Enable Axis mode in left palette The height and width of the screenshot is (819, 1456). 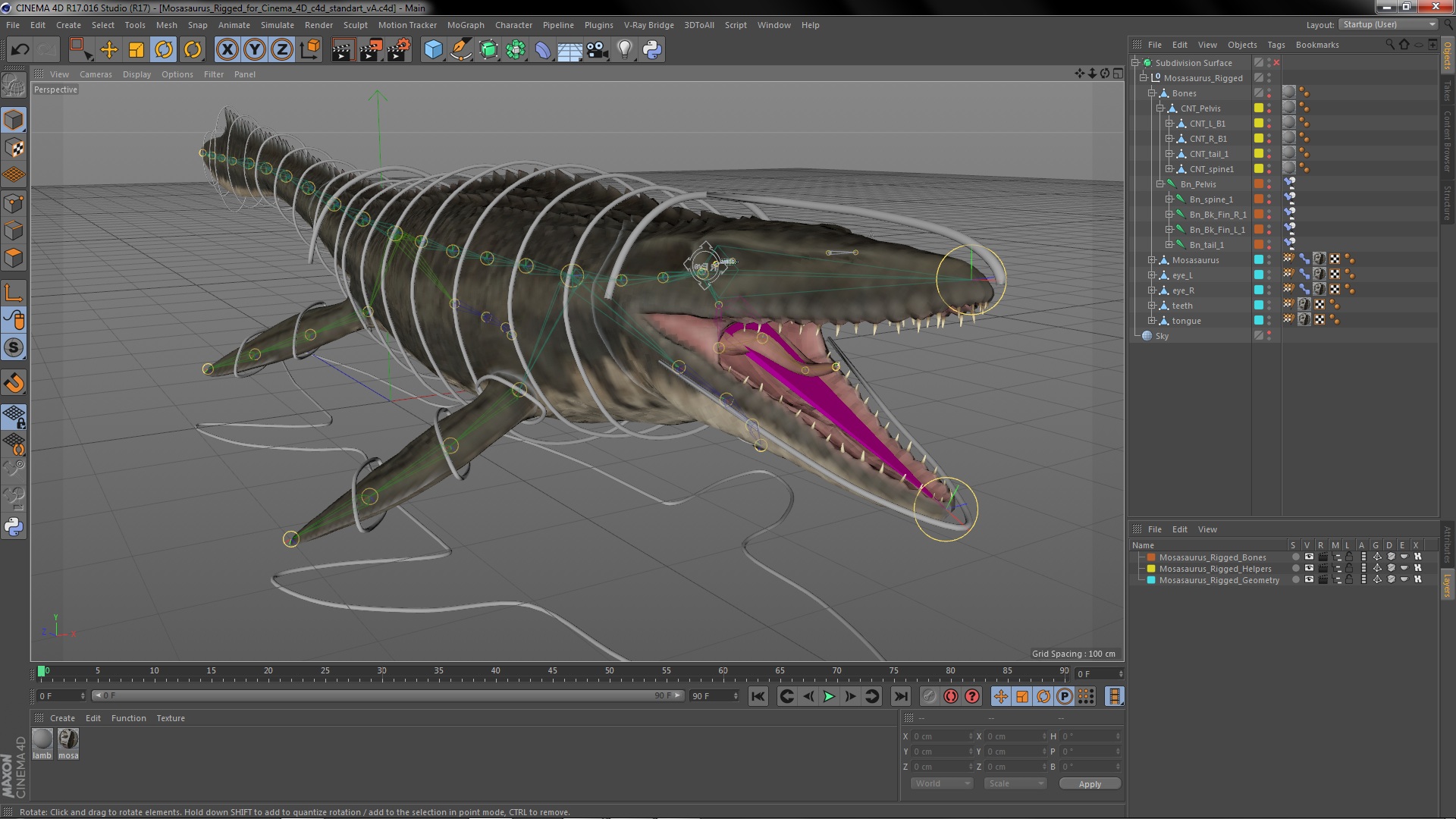pos(14,293)
